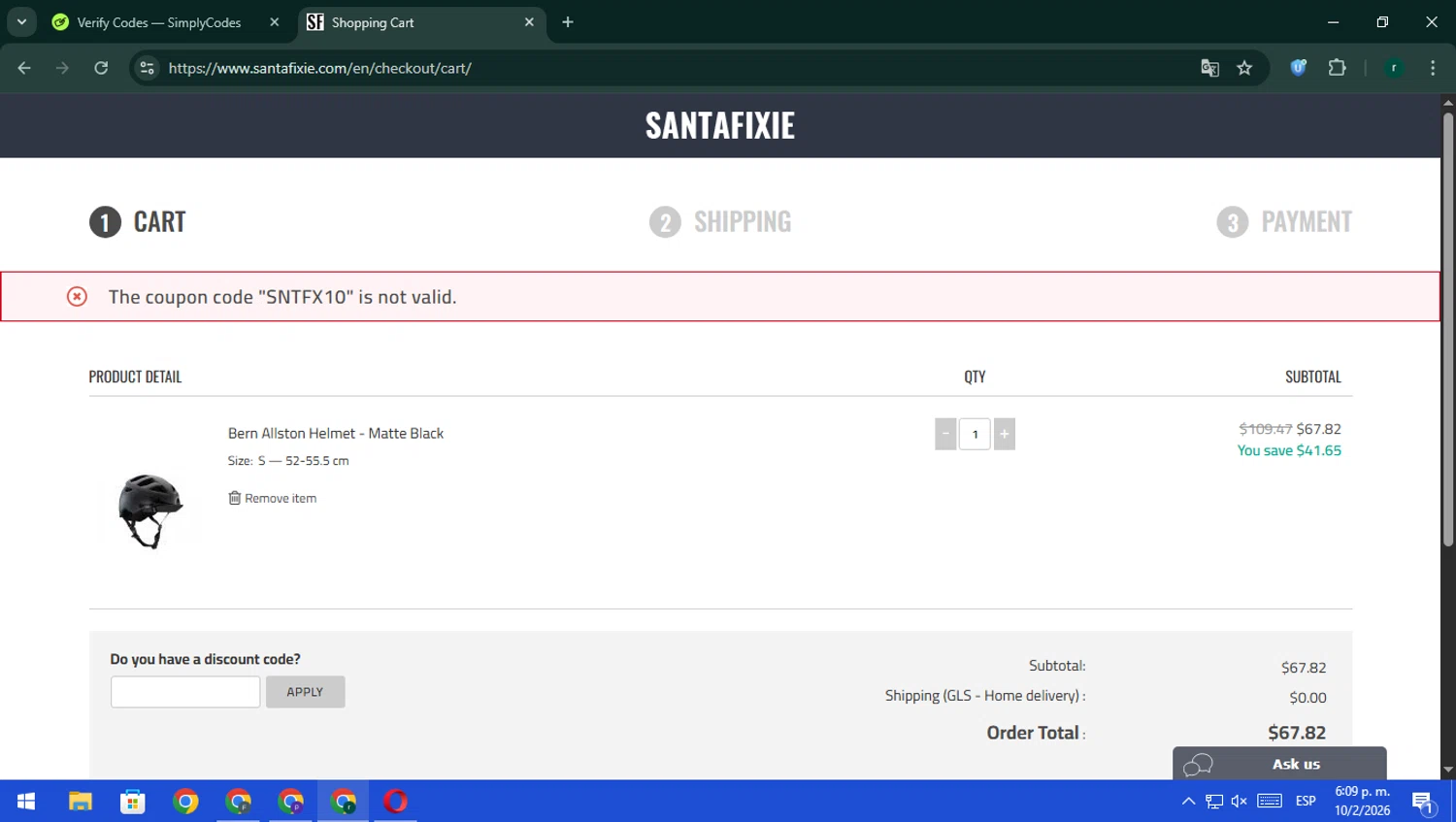Open the helmet product thumbnail
The image size is (1456, 822).
[x=150, y=510]
